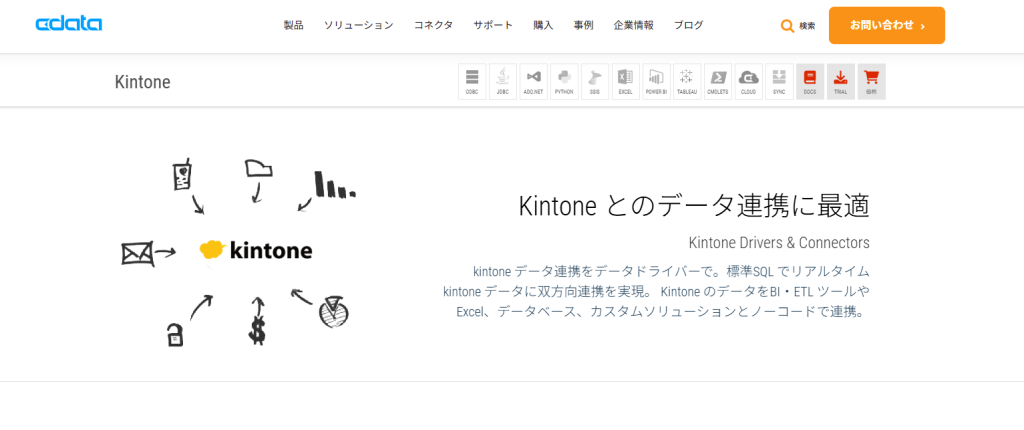
Task: Click the heading Kintone とのデータ連携に最適
Action: [694, 206]
